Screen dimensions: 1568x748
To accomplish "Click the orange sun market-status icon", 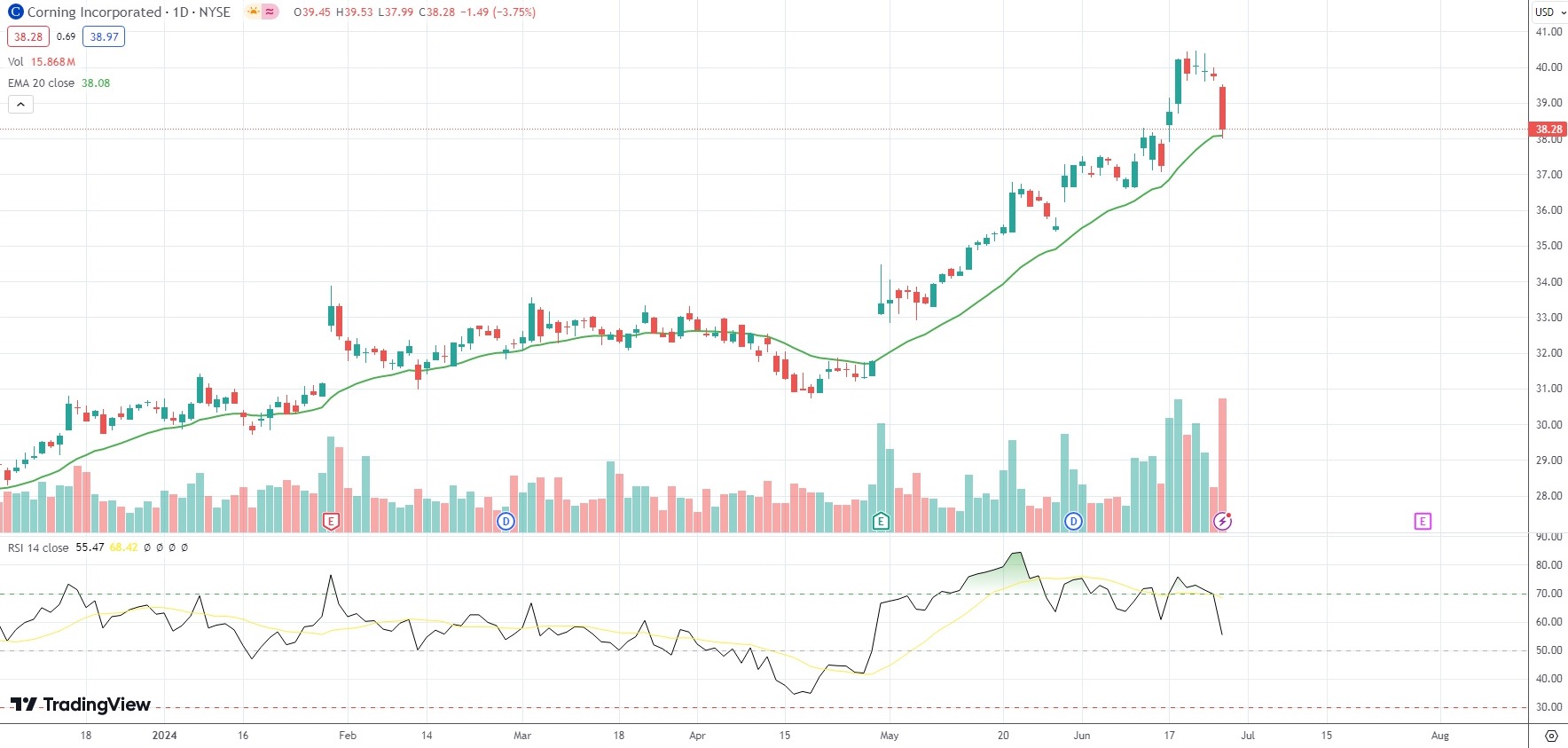I will [254, 12].
